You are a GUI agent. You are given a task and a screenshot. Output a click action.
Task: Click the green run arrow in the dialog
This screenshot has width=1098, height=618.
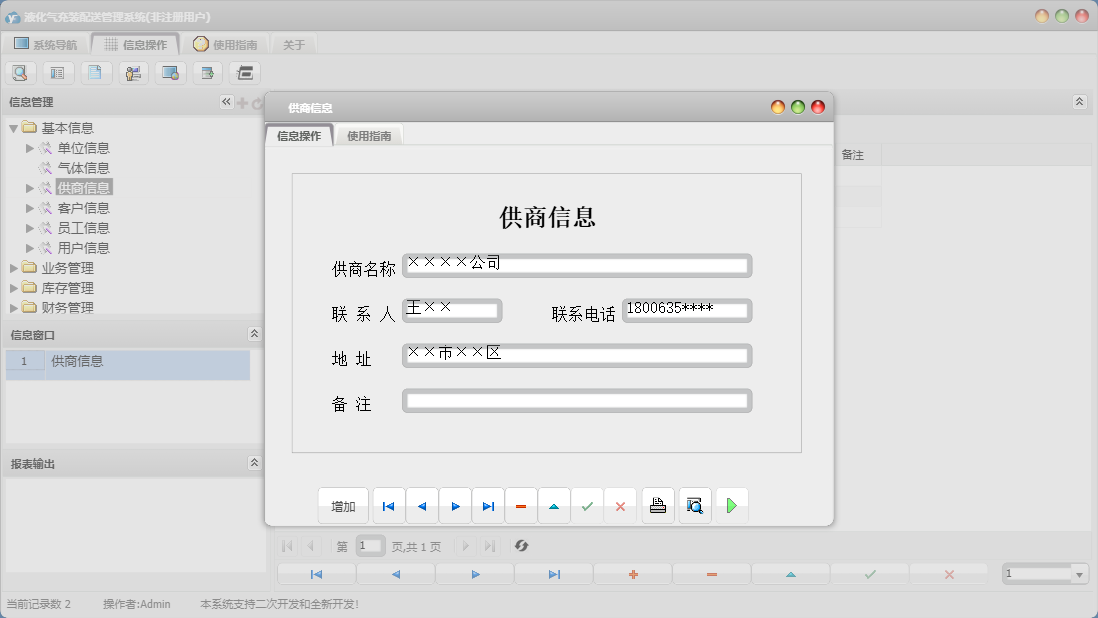tap(732, 505)
